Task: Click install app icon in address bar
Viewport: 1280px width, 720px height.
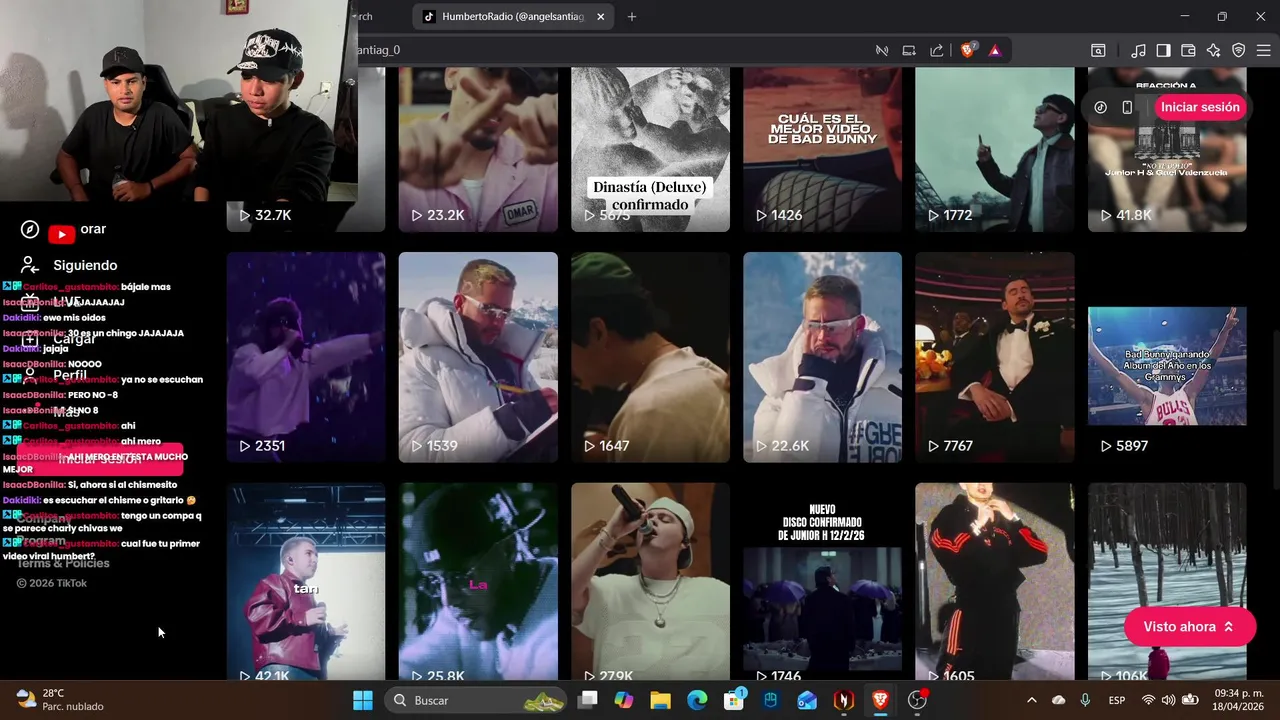Action: [x=909, y=50]
